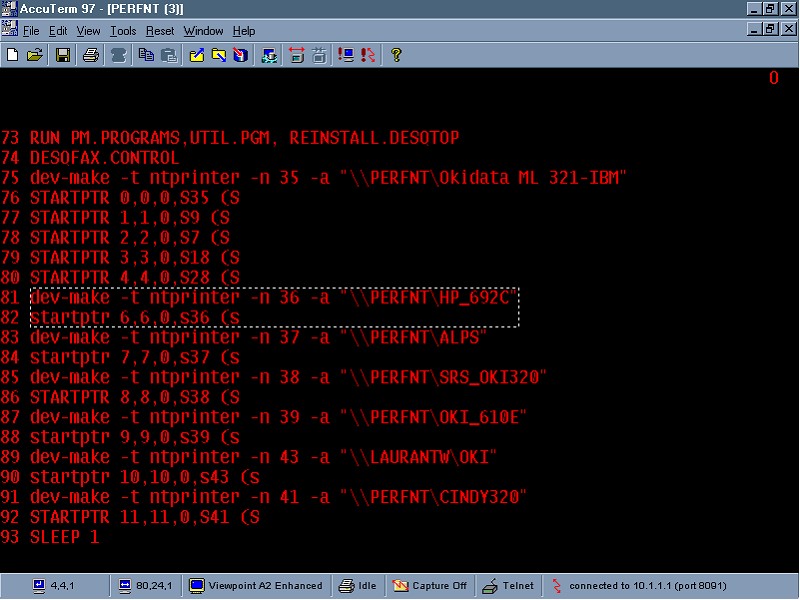
Task: Click line 79 'STARTPTR 3,3,0,S18 (S'
Action: point(135,258)
